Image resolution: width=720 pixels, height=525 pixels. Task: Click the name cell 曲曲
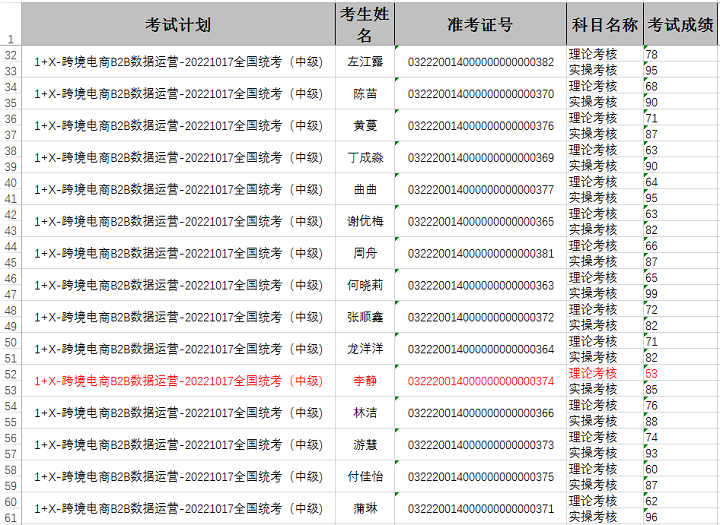point(365,189)
